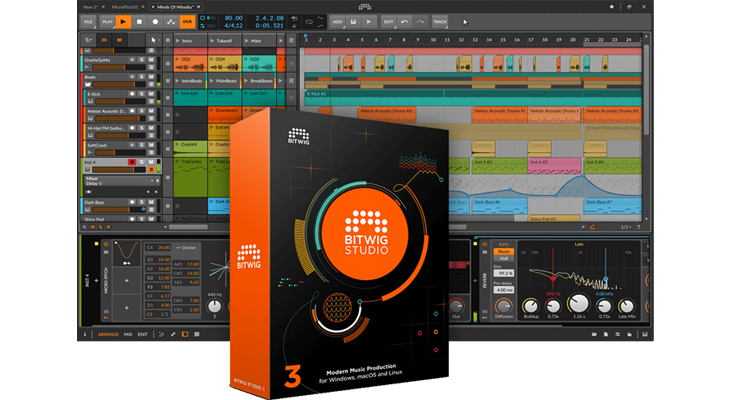Open the TRACK menu
The image size is (730, 400).
[x=439, y=21]
